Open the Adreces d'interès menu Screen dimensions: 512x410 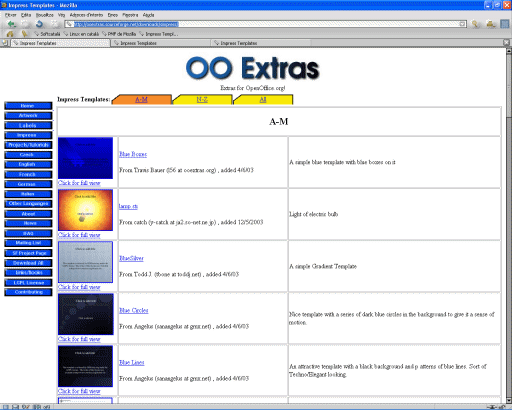[86, 15]
